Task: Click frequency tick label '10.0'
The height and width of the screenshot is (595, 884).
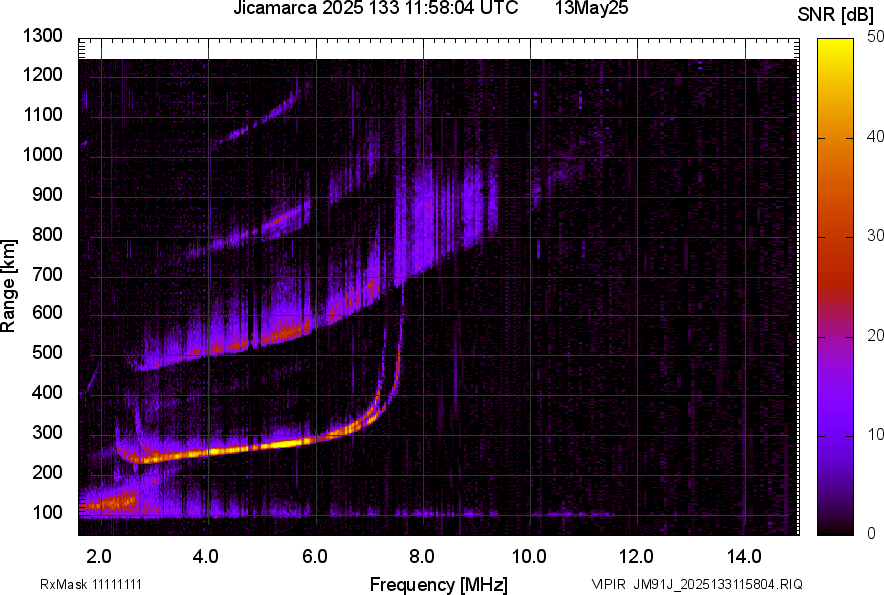Action: 529,557
